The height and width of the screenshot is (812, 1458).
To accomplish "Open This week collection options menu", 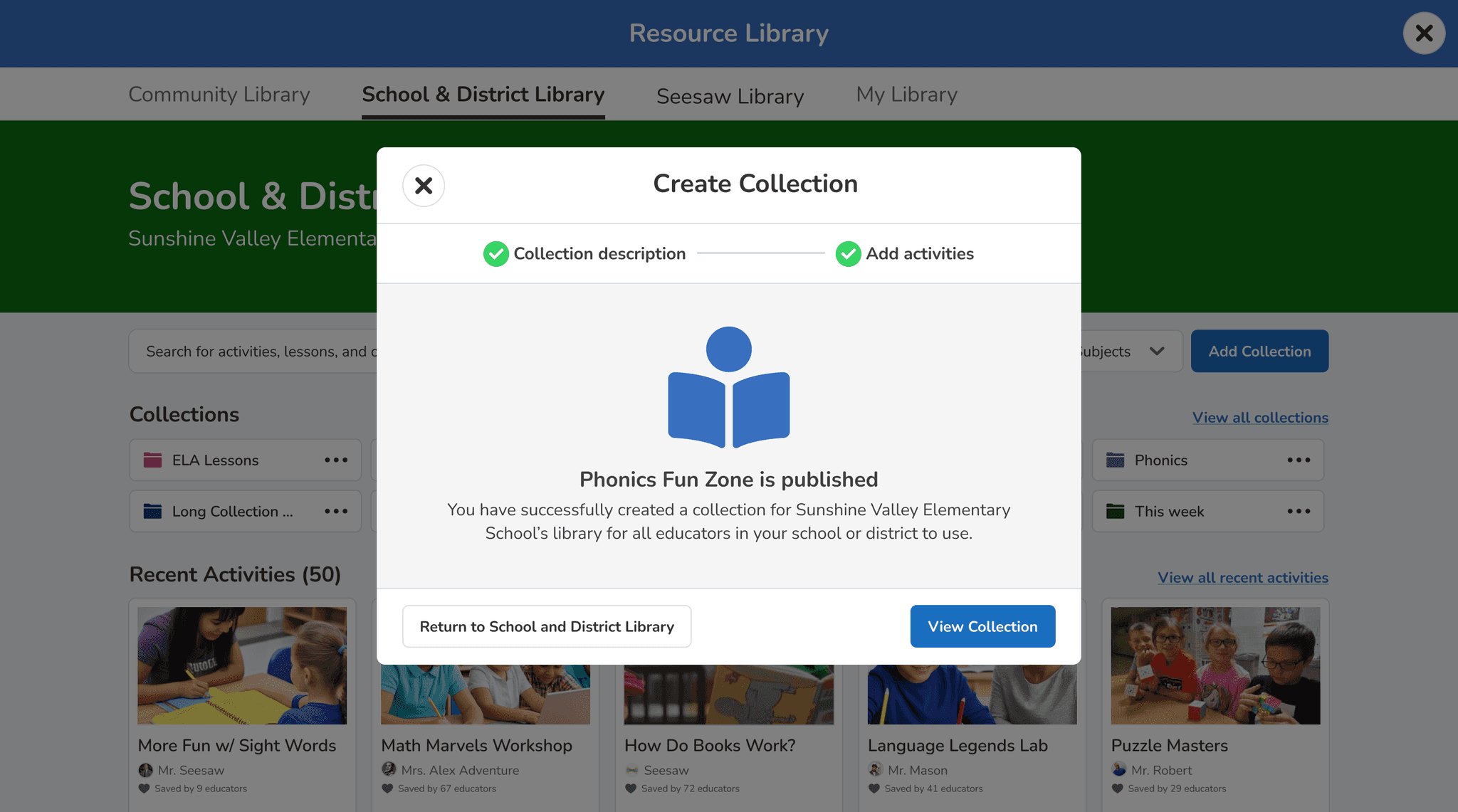I will pos(1299,512).
